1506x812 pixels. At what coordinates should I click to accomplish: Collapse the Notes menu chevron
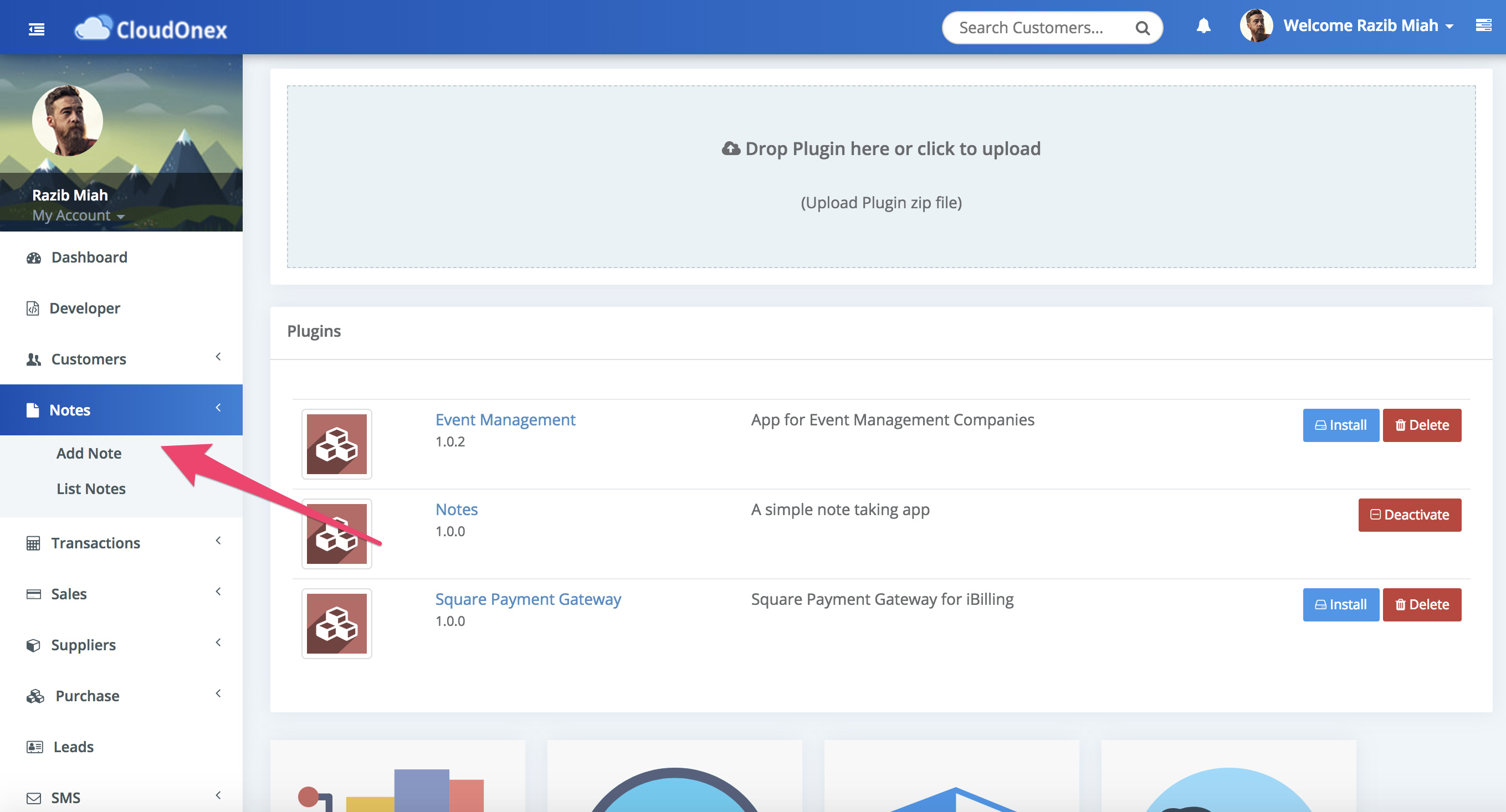[218, 408]
